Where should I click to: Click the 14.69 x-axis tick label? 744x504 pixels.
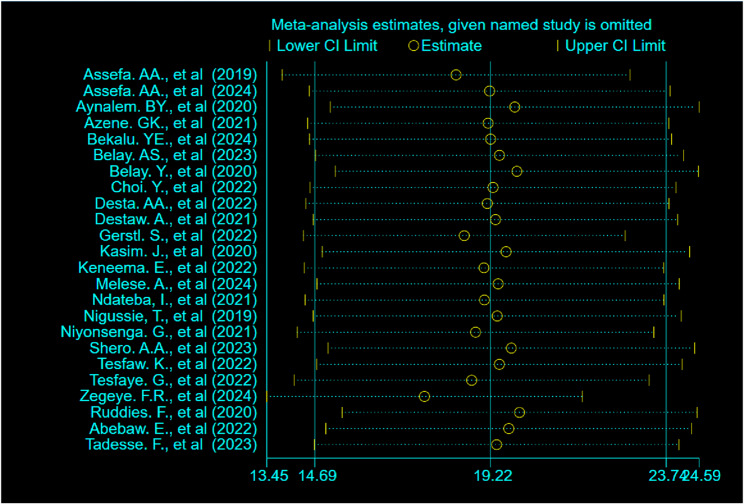[314, 476]
